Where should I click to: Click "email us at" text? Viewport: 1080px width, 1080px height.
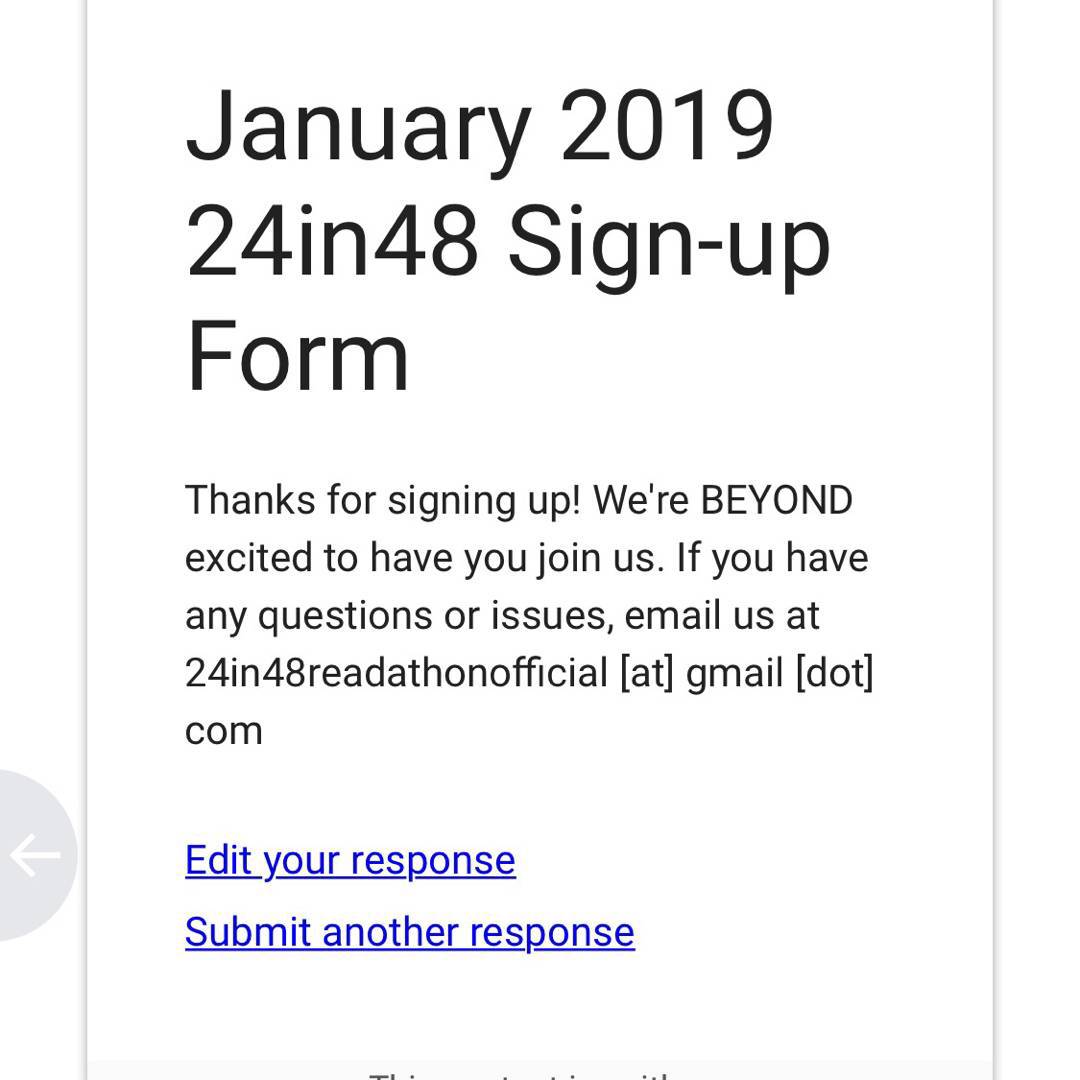pos(721,615)
